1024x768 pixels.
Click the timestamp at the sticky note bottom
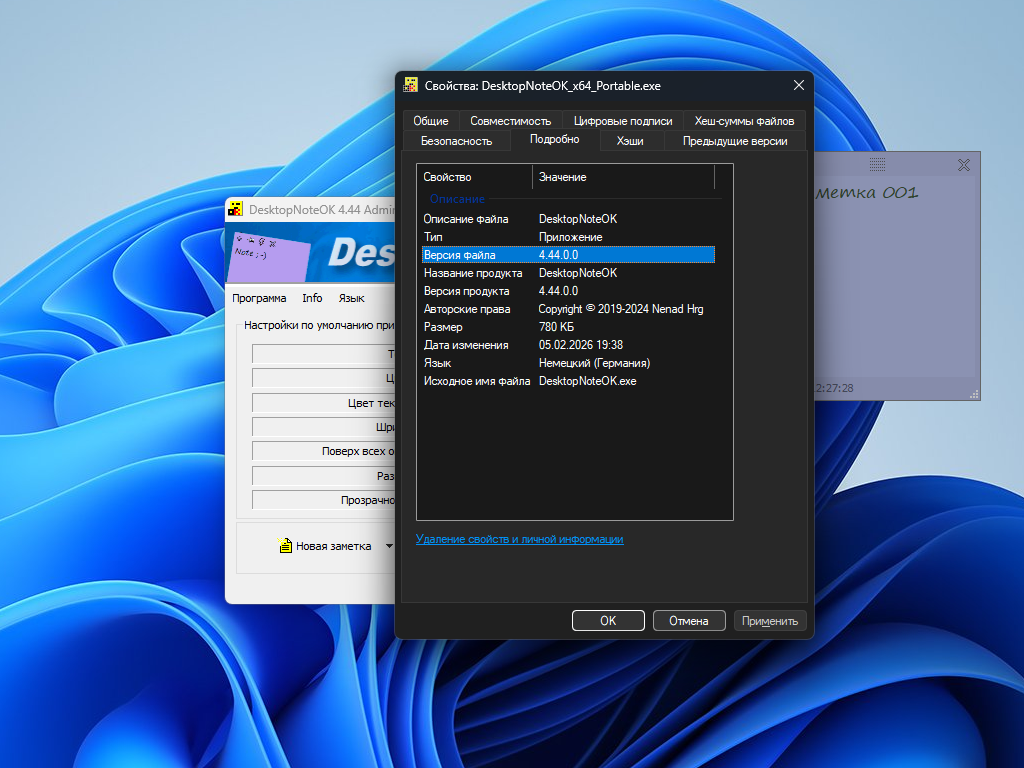pyautogui.click(x=835, y=388)
